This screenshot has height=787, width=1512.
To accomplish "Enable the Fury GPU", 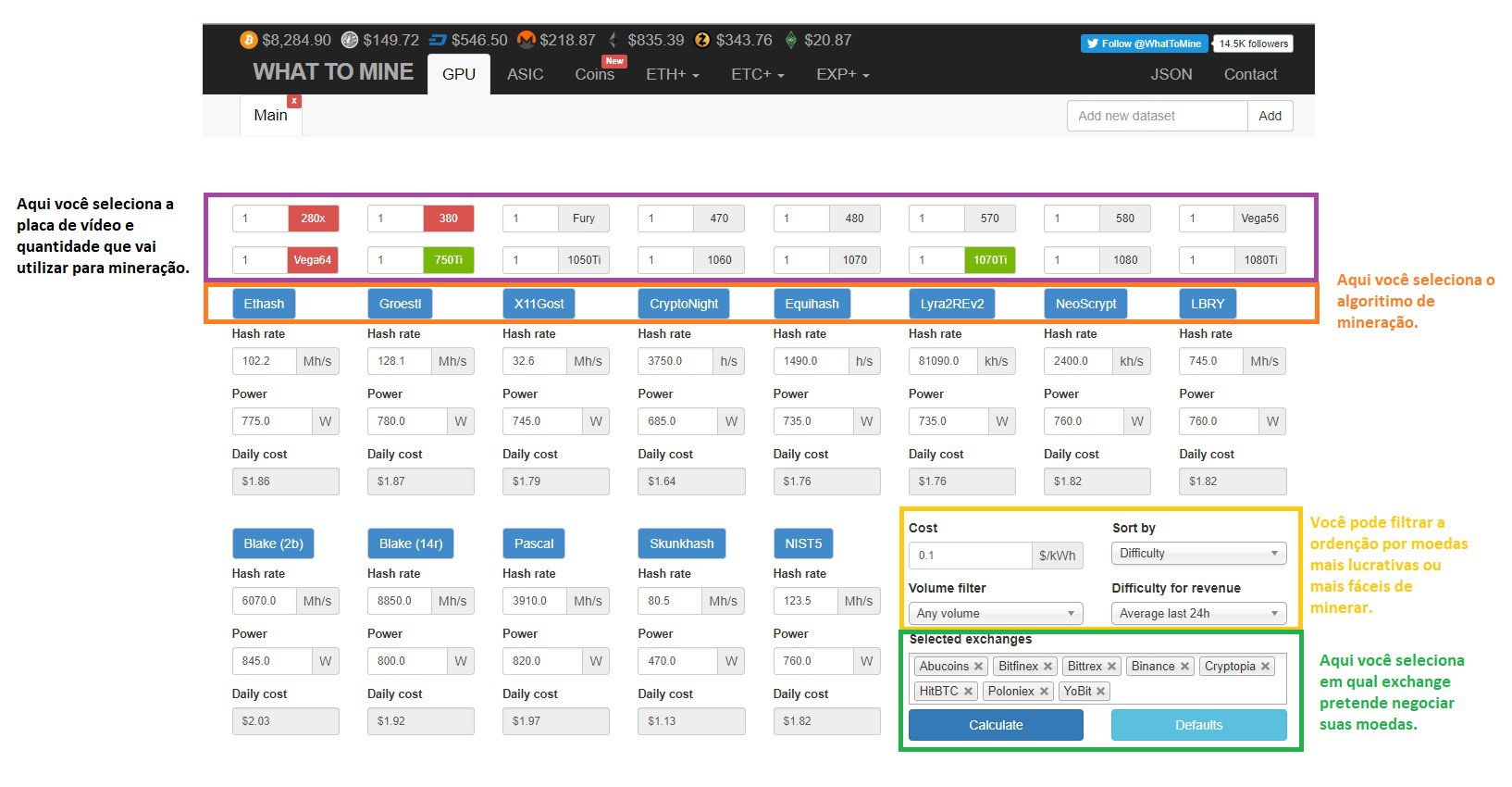I will (x=584, y=219).
